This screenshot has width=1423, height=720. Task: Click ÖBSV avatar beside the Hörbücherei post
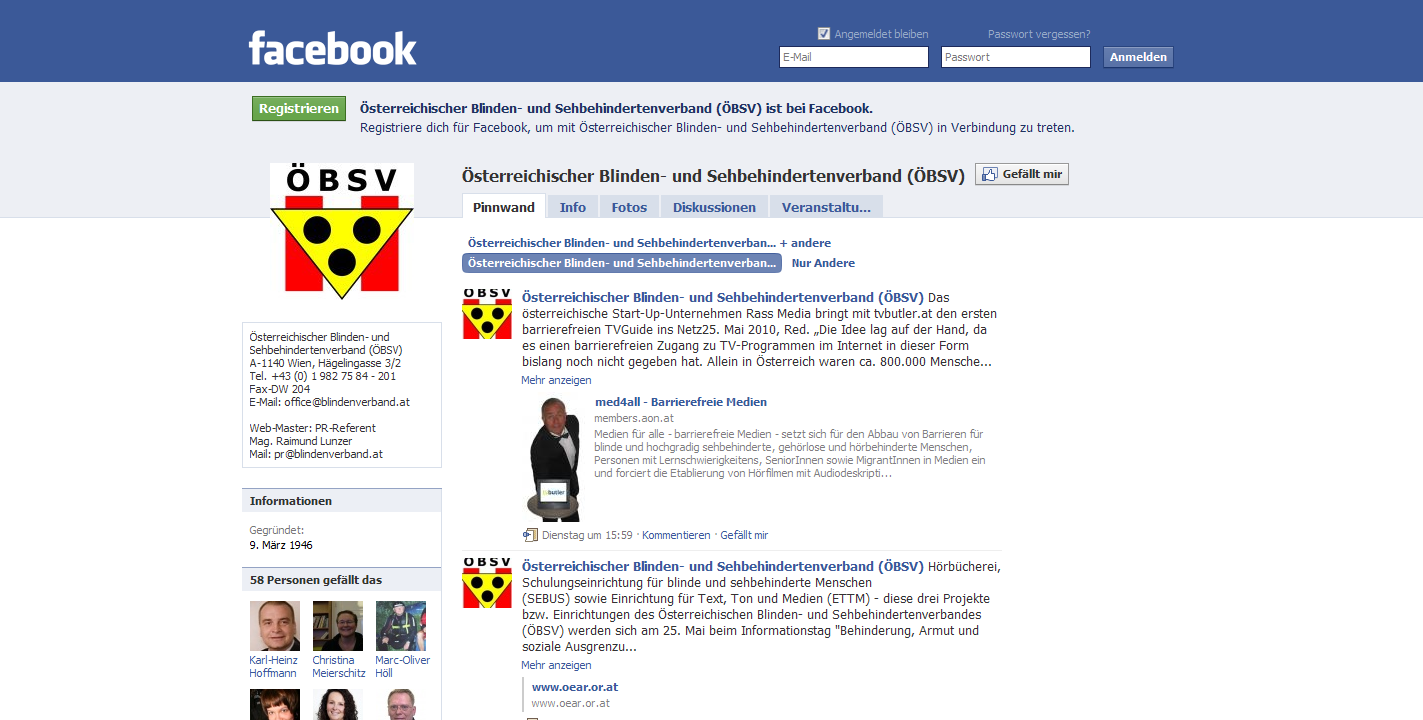pos(487,583)
